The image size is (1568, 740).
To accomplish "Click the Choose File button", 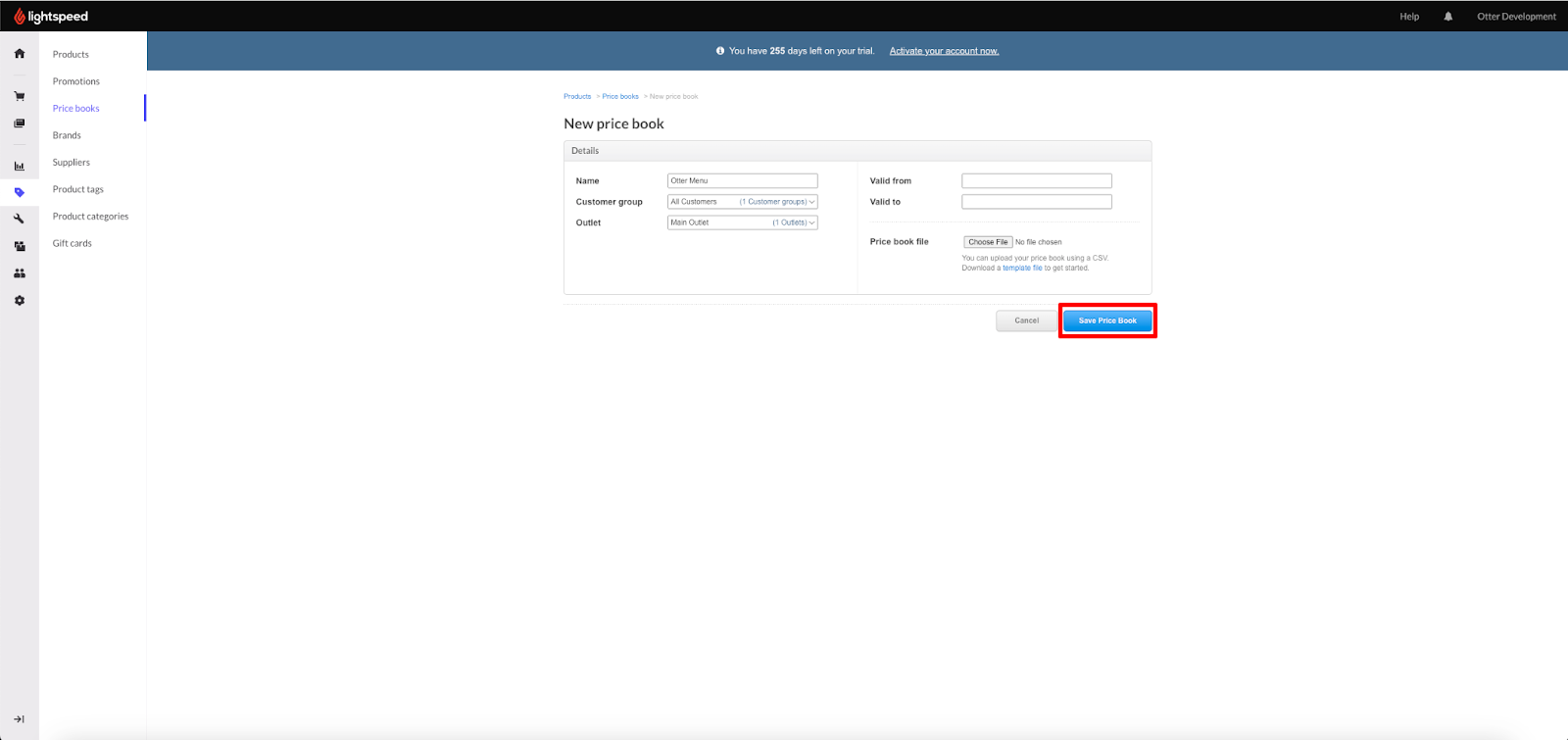I will tap(988, 242).
